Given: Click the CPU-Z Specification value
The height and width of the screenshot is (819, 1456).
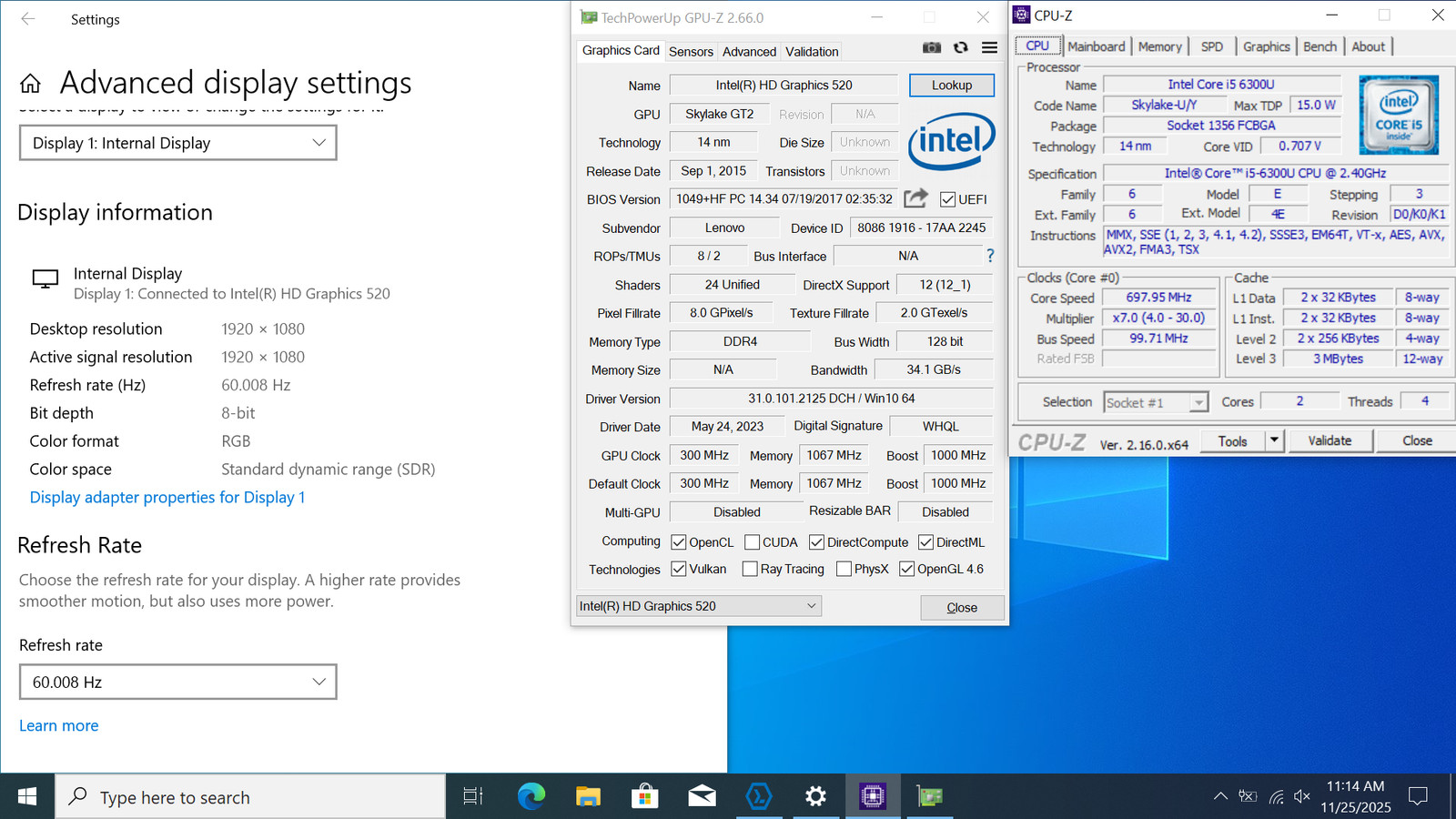Looking at the screenshot, I should coord(1275,173).
